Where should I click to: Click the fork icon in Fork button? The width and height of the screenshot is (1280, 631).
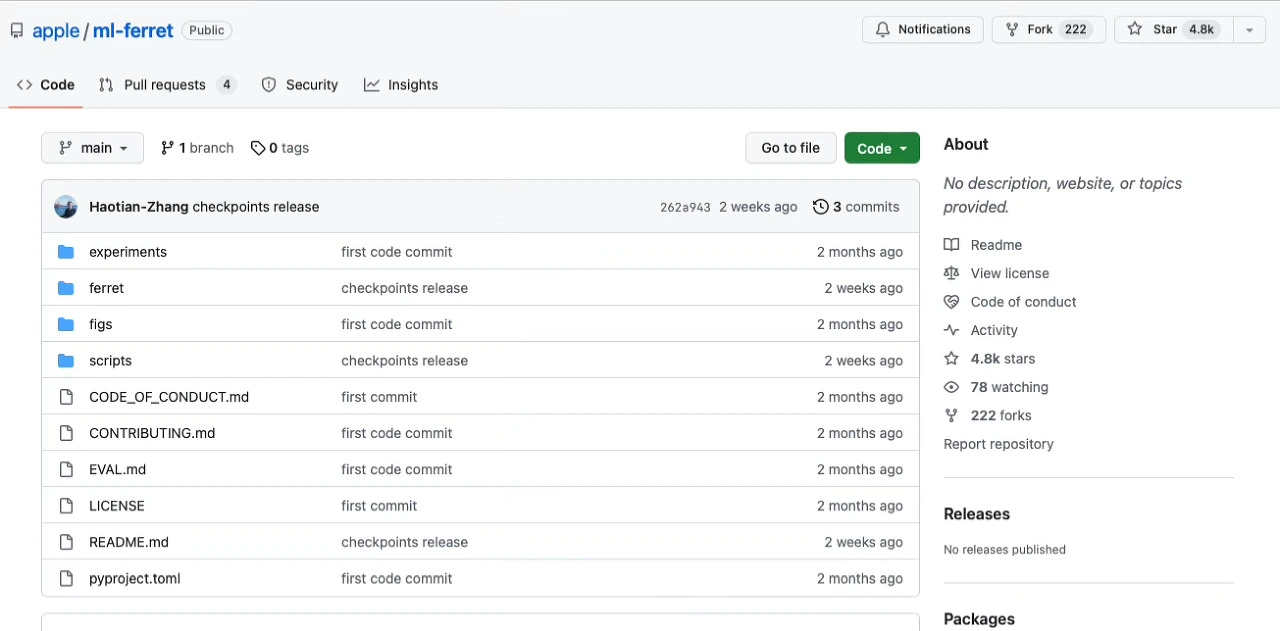(1012, 30)
